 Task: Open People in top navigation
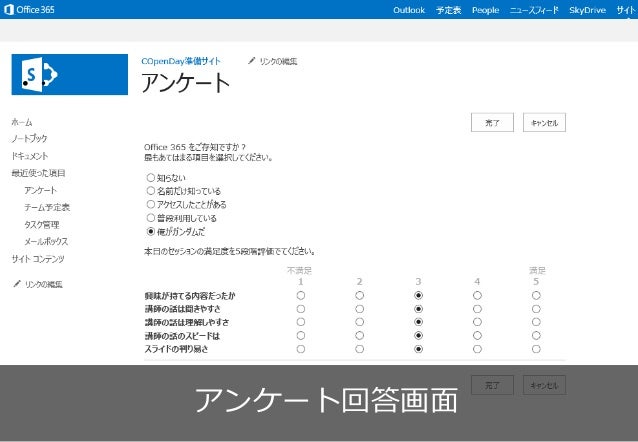pos(485,10)
